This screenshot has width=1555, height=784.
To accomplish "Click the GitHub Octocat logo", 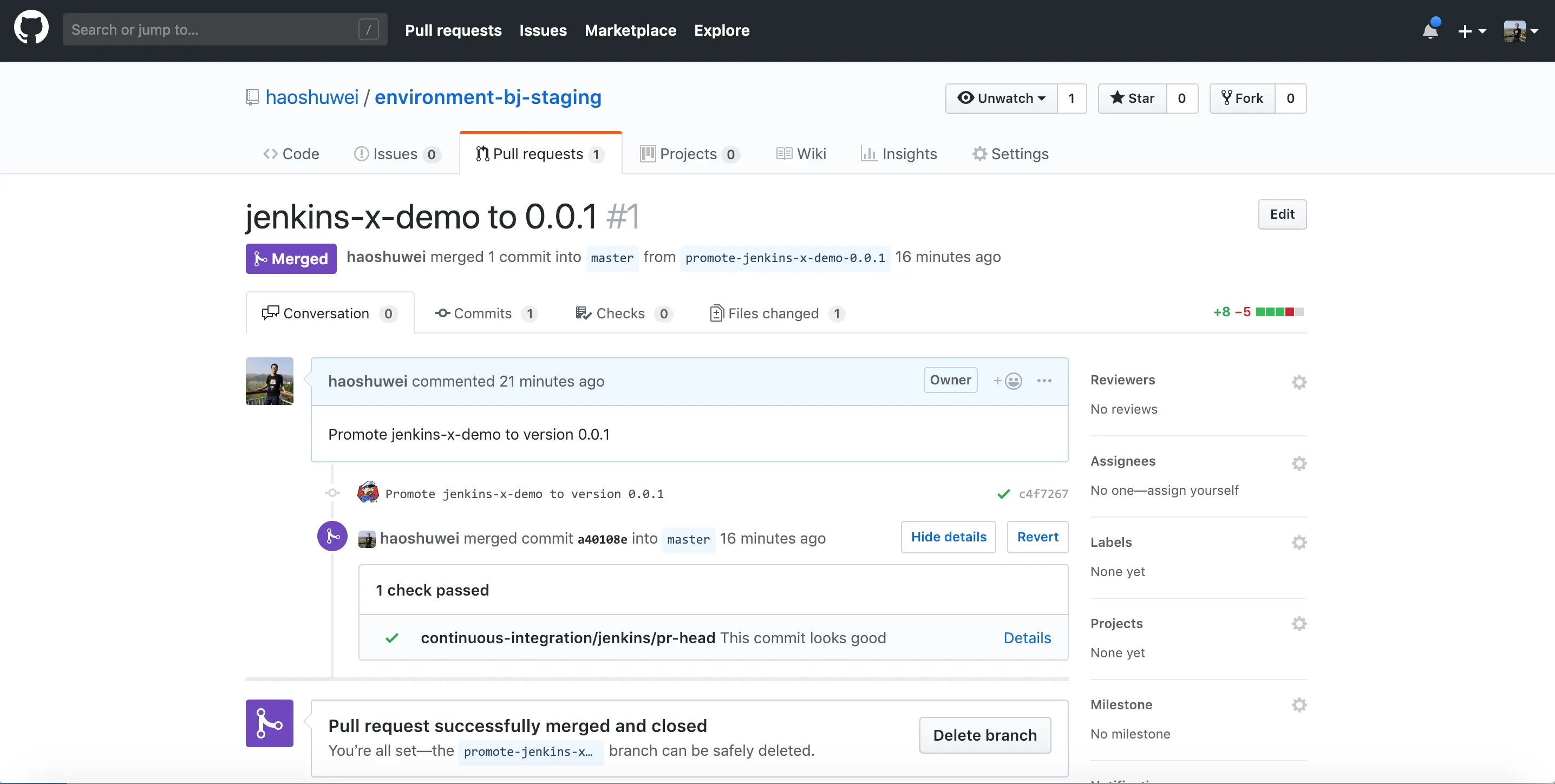I will pos(31,27).
